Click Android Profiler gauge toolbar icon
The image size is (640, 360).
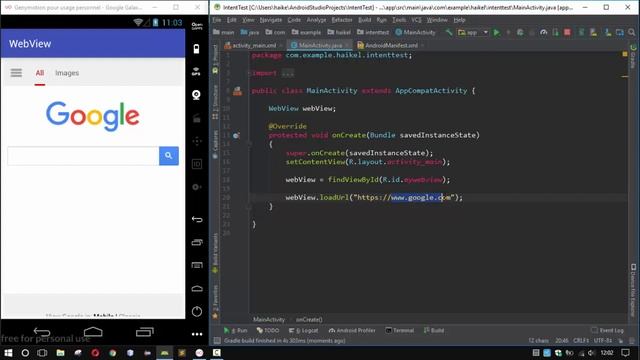pos(543,32)
